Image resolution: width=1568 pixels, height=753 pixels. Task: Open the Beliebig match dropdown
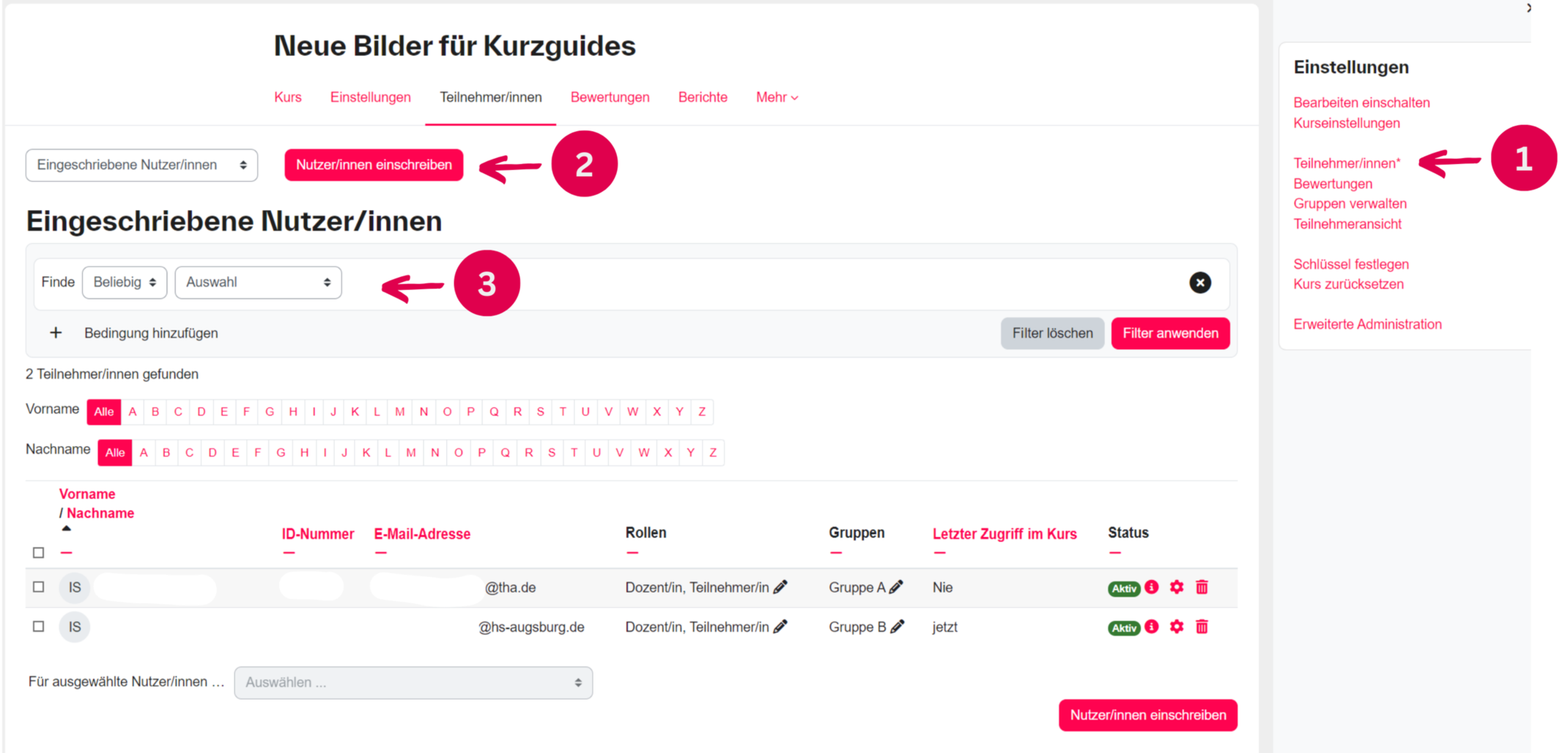click(125, 283)
